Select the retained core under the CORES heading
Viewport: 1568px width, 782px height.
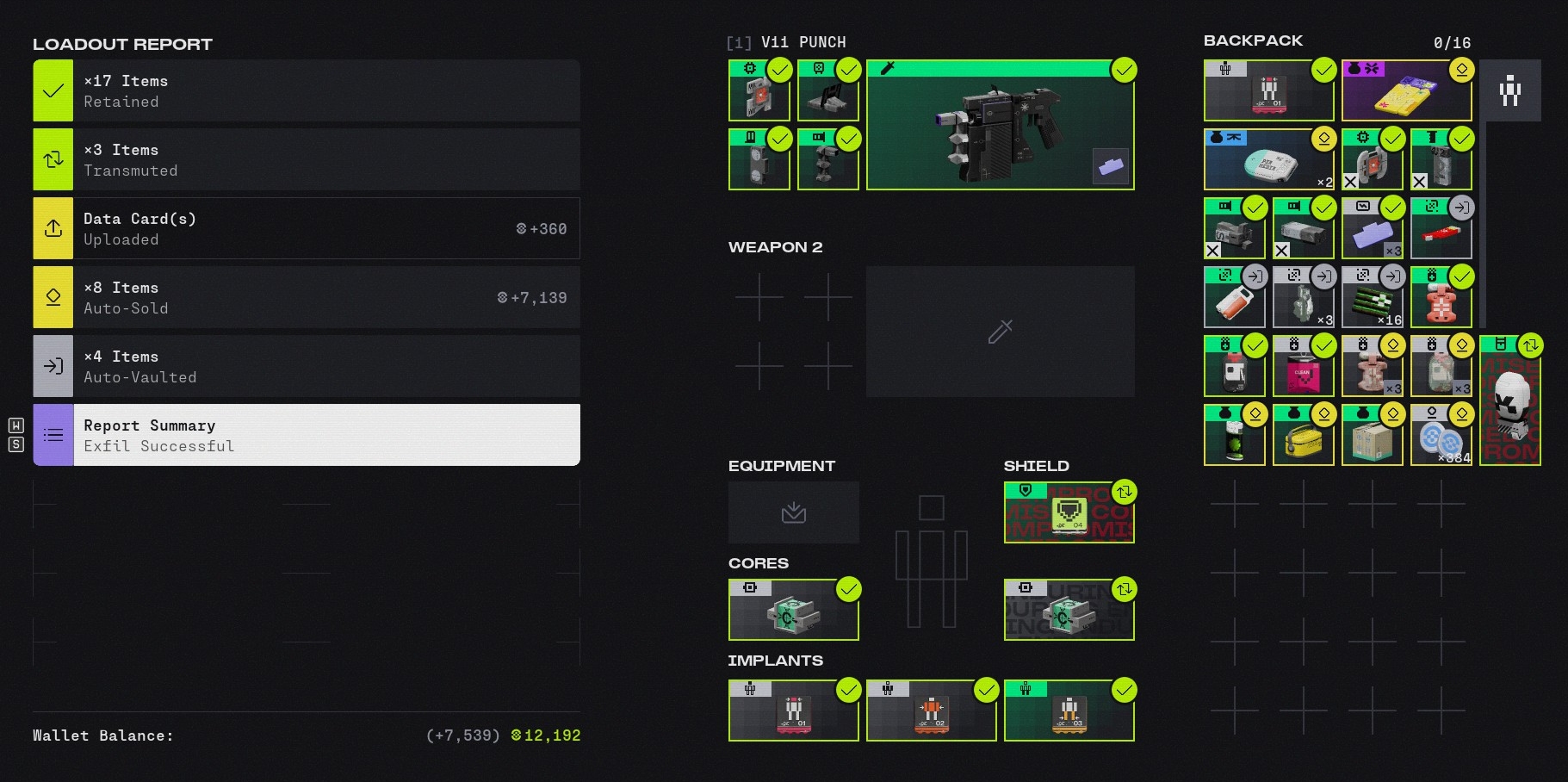(794, 610)
